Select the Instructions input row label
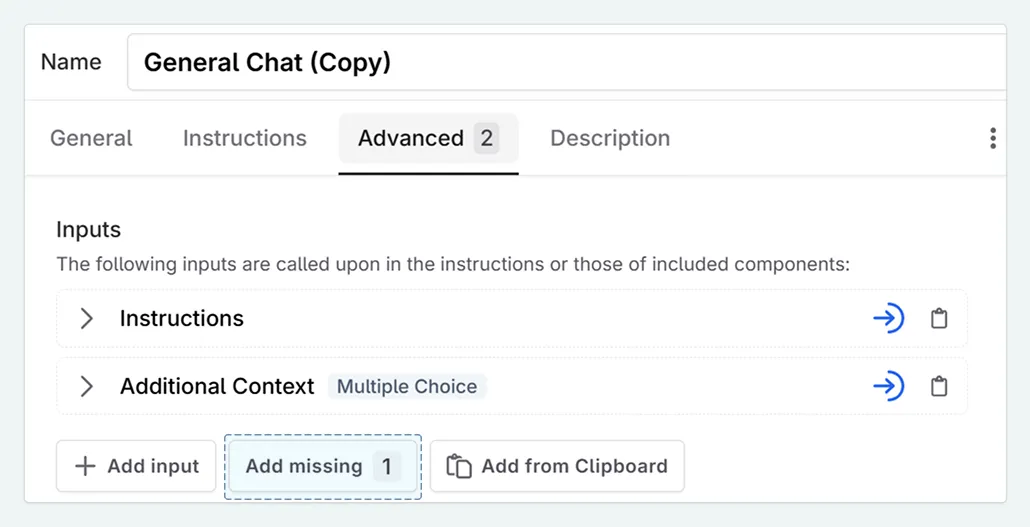This screenshot has width=1030, height=527. pyautogui.click(x=182, y=319)
